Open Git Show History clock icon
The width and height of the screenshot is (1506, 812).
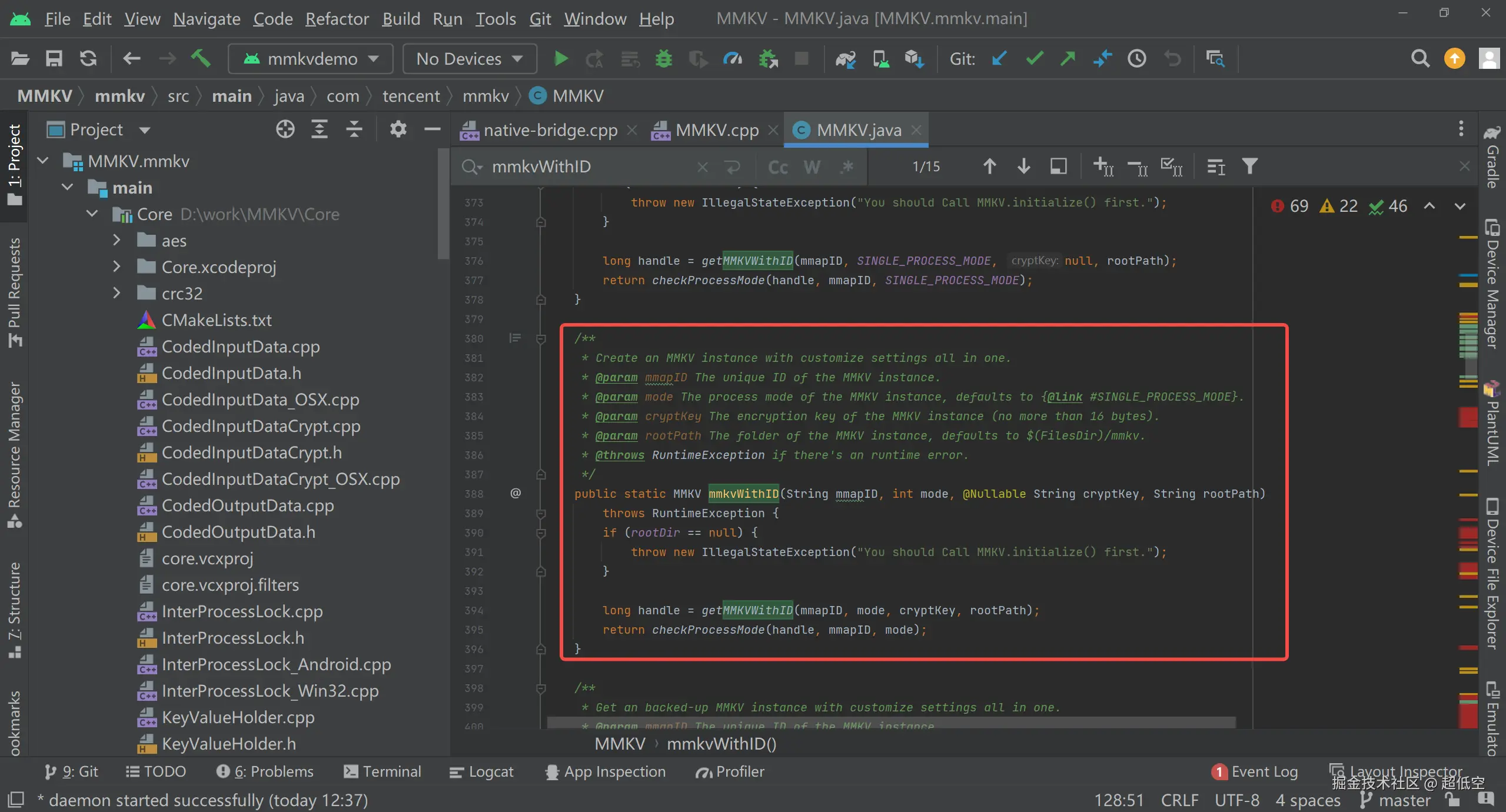click(1136, 59)
